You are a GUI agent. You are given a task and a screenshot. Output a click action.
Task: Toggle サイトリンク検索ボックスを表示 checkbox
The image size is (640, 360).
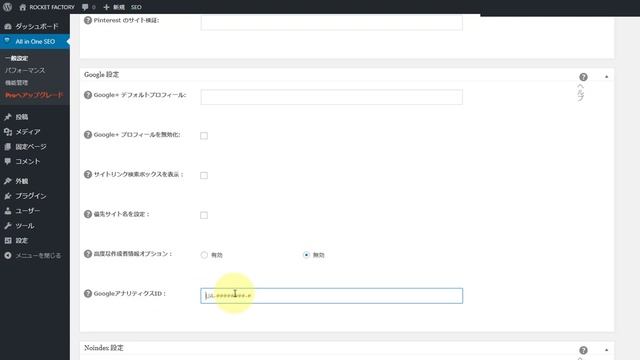tap(204, 176)
